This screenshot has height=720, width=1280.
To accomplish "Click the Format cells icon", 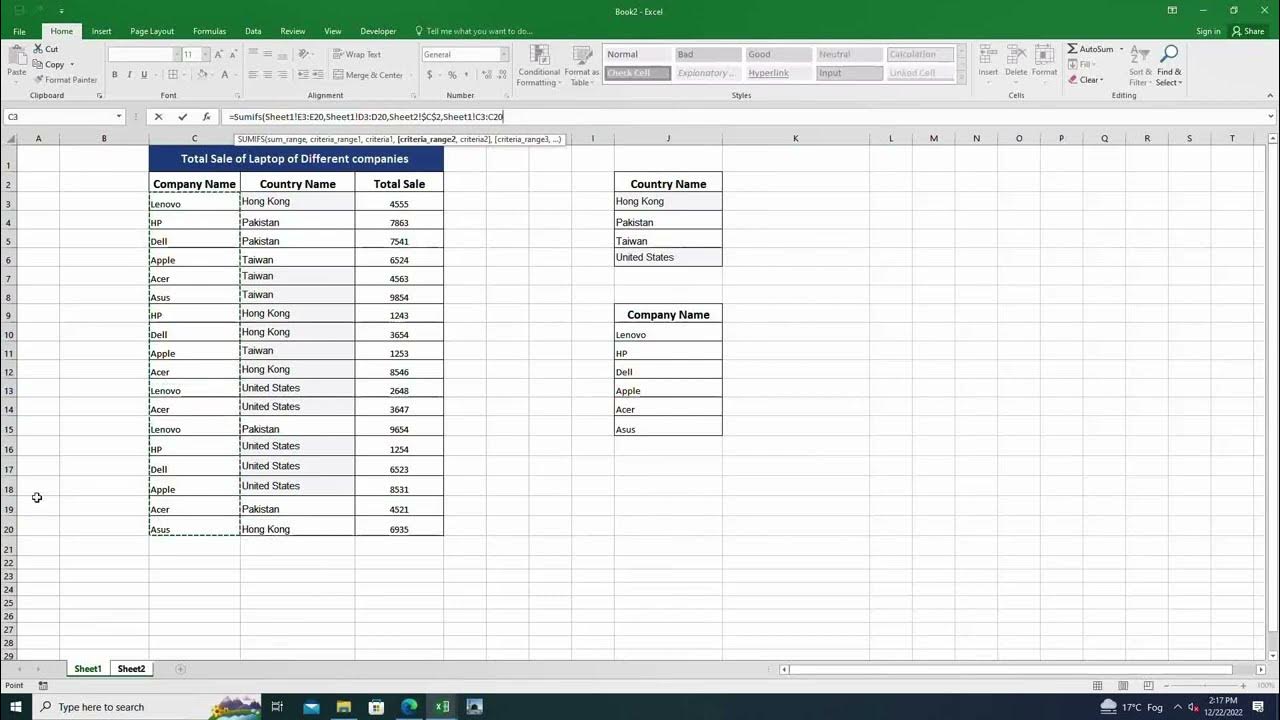I will pos(1044,55).
